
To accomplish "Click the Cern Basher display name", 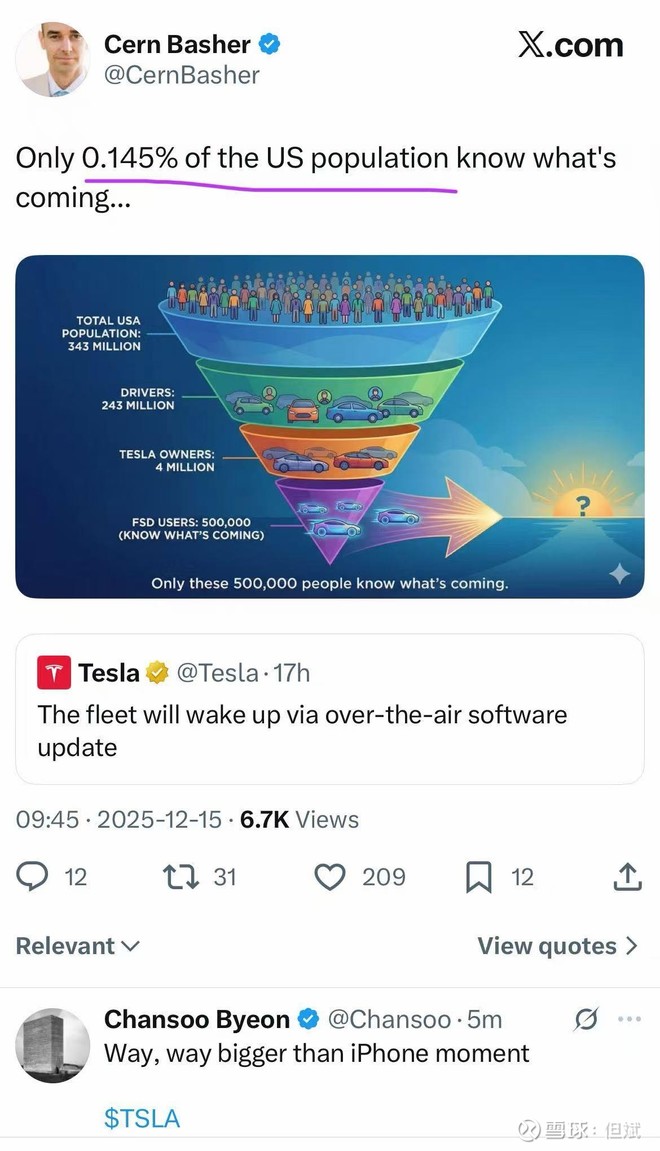I will 177,44.
